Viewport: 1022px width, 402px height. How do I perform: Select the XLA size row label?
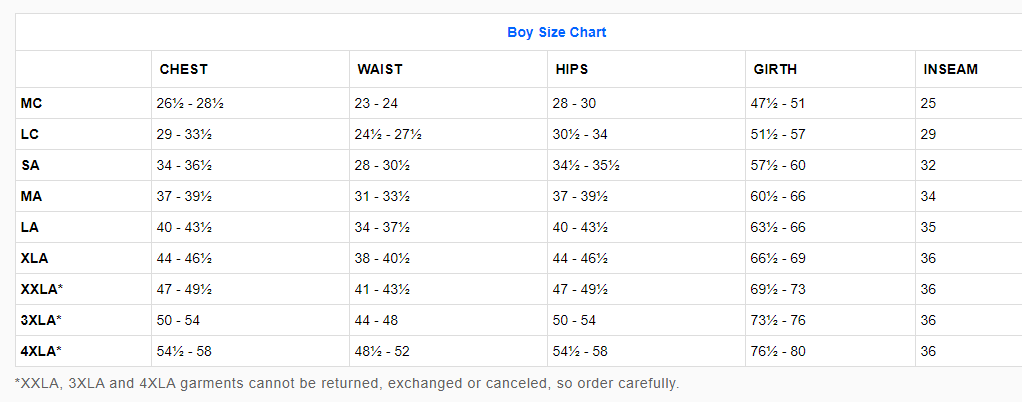click(x=34, y=258)
